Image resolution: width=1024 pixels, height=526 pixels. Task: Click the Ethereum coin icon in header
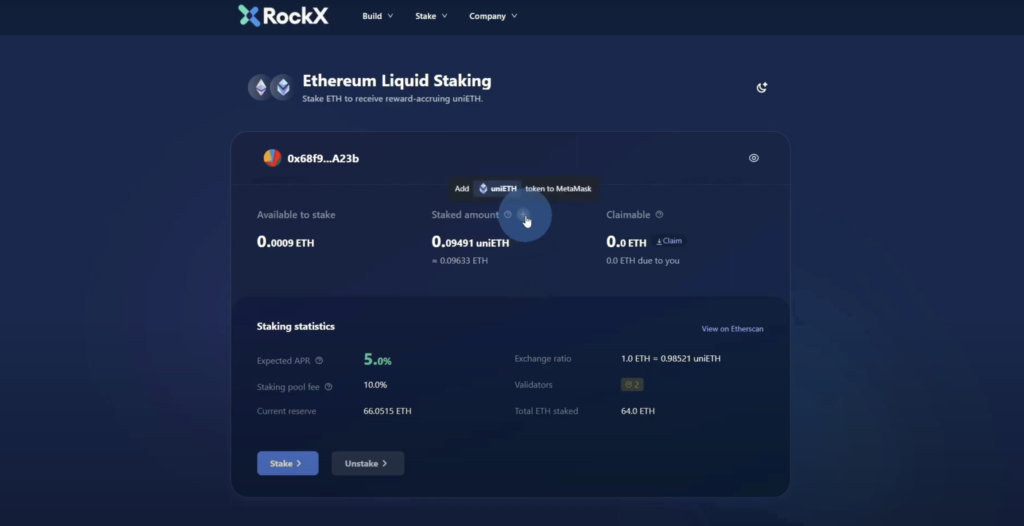coord(260,88)
